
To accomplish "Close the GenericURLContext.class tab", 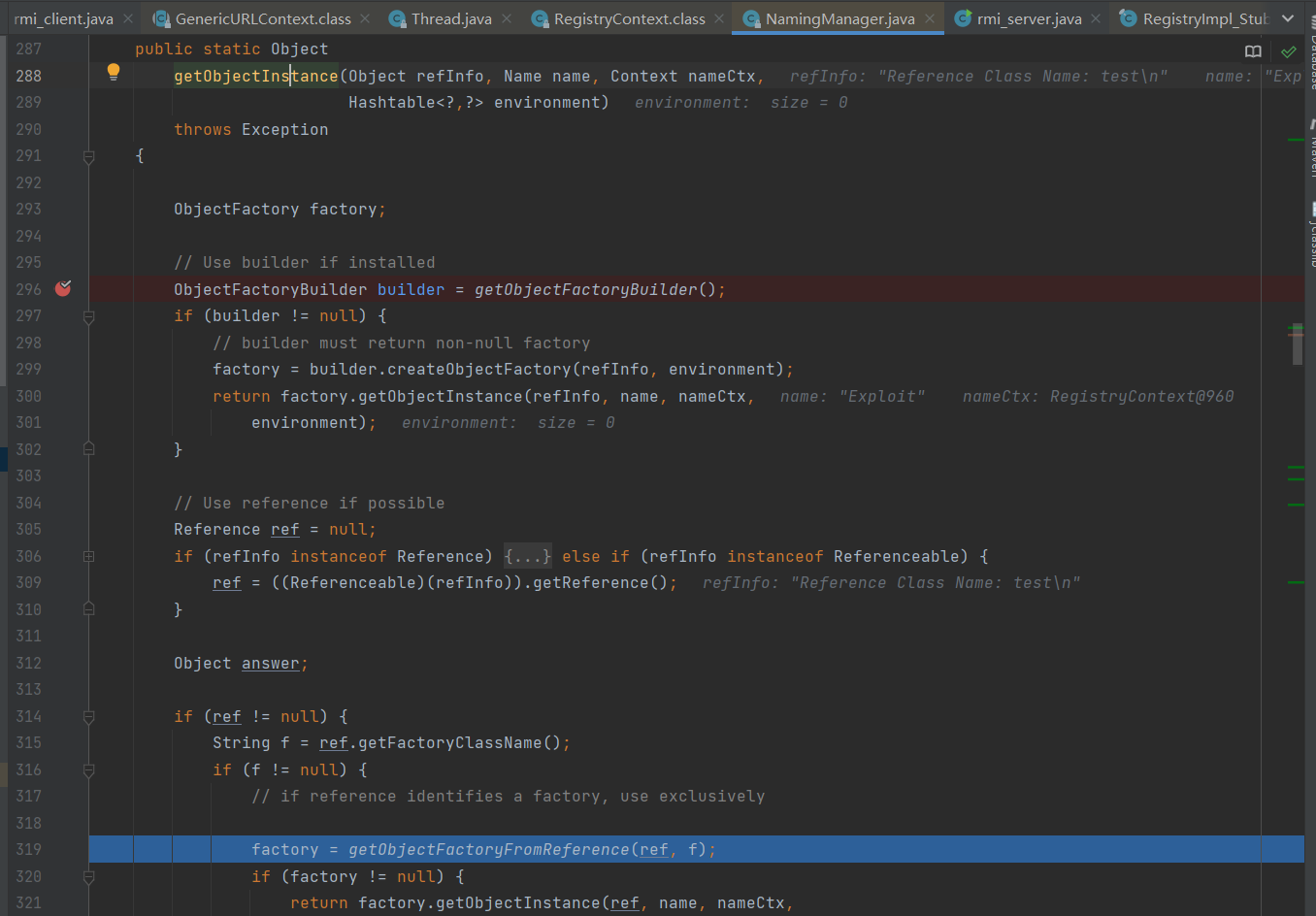I will coord(365,18).
